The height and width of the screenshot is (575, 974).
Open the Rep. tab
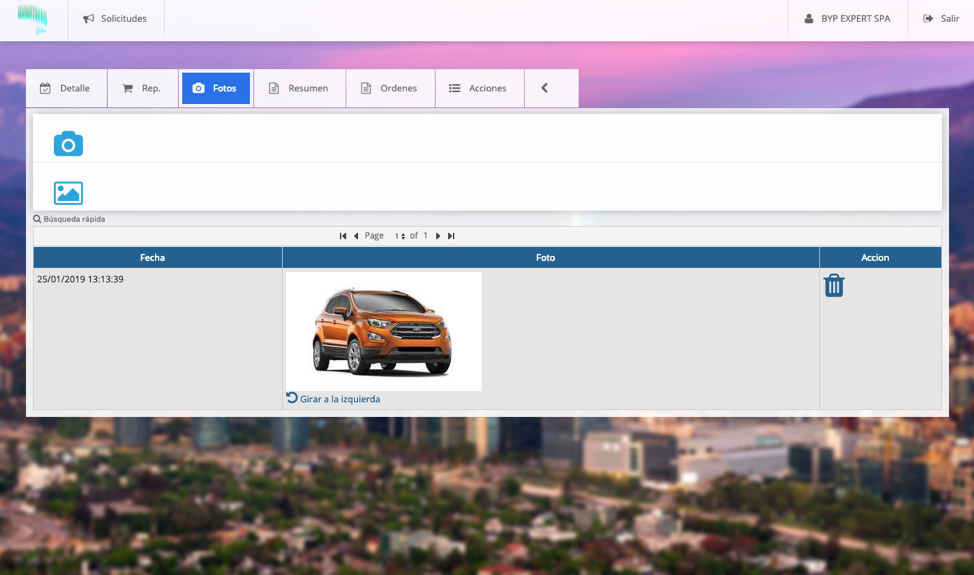pos(142,88)
